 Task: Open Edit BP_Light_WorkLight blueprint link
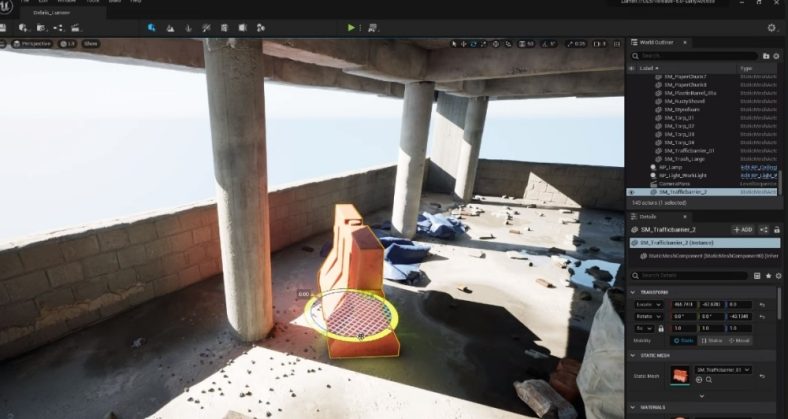(758, 175)
